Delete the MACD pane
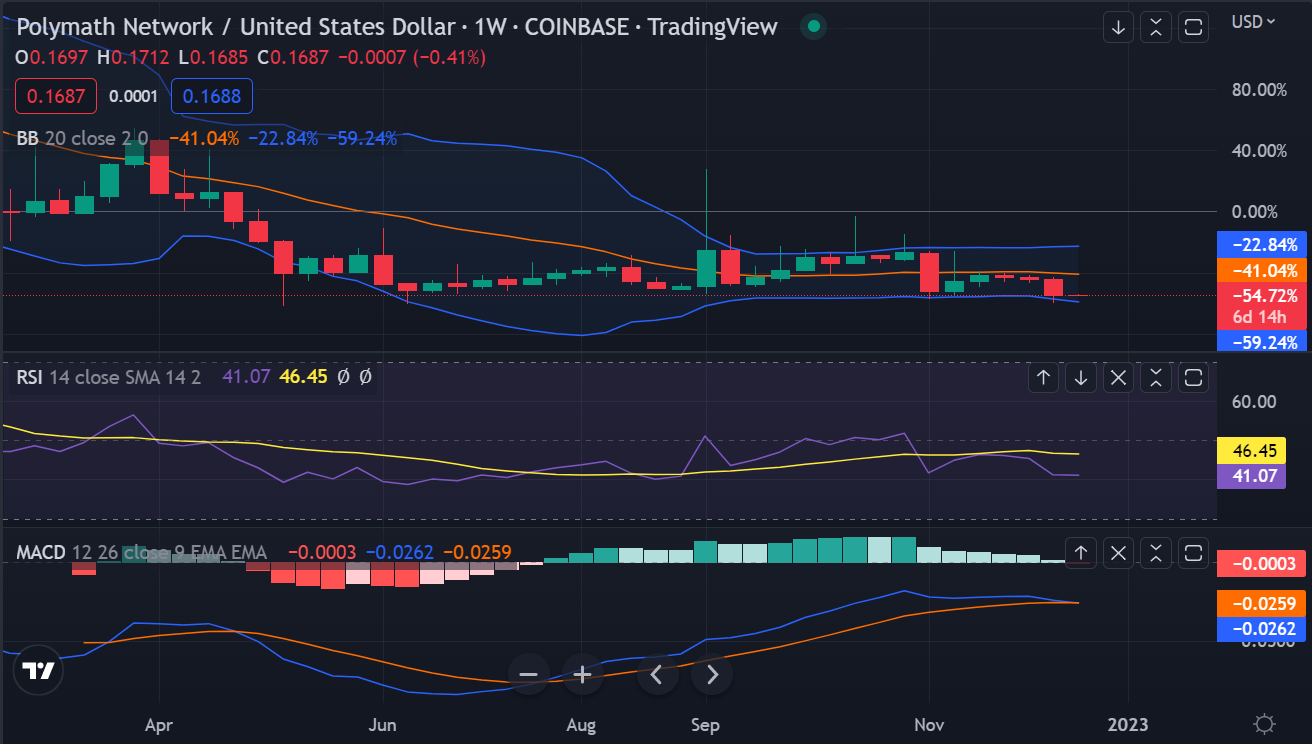Screen dimensions: 1312x744 (x=1118, y=552)
